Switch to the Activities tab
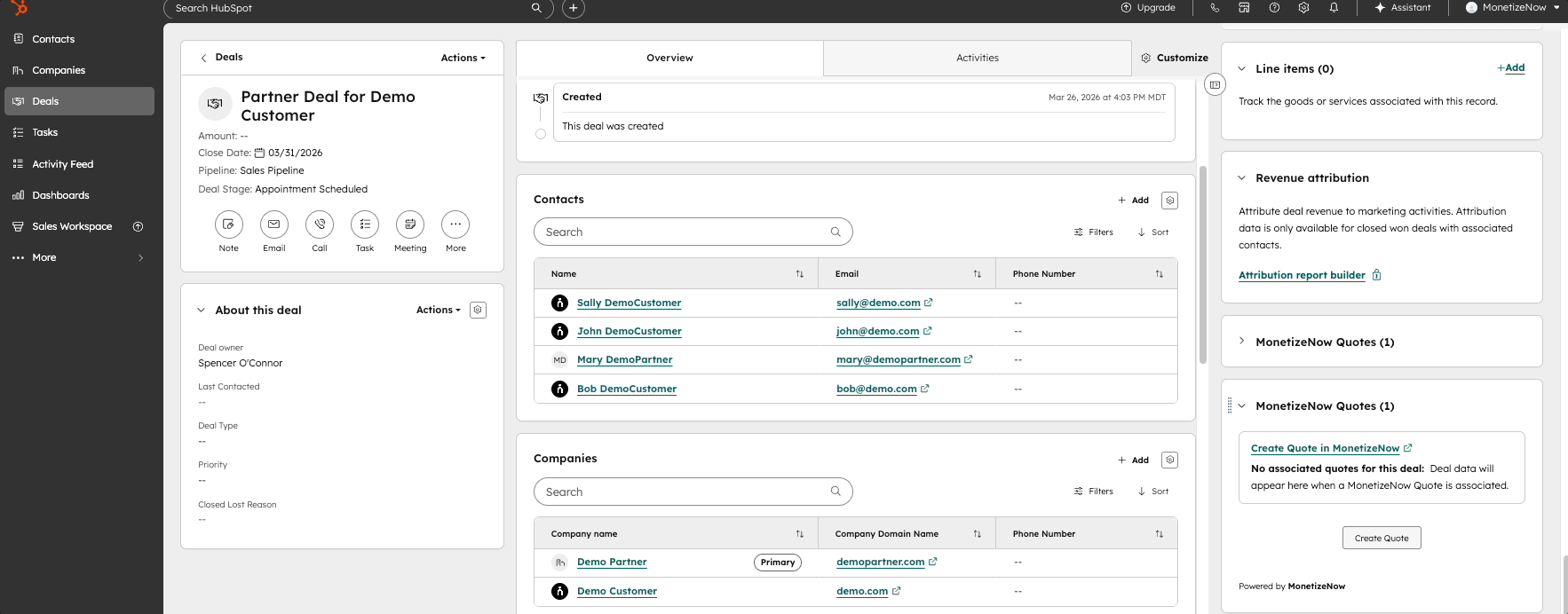1568x614 pixels. click(x=978, y=58)
